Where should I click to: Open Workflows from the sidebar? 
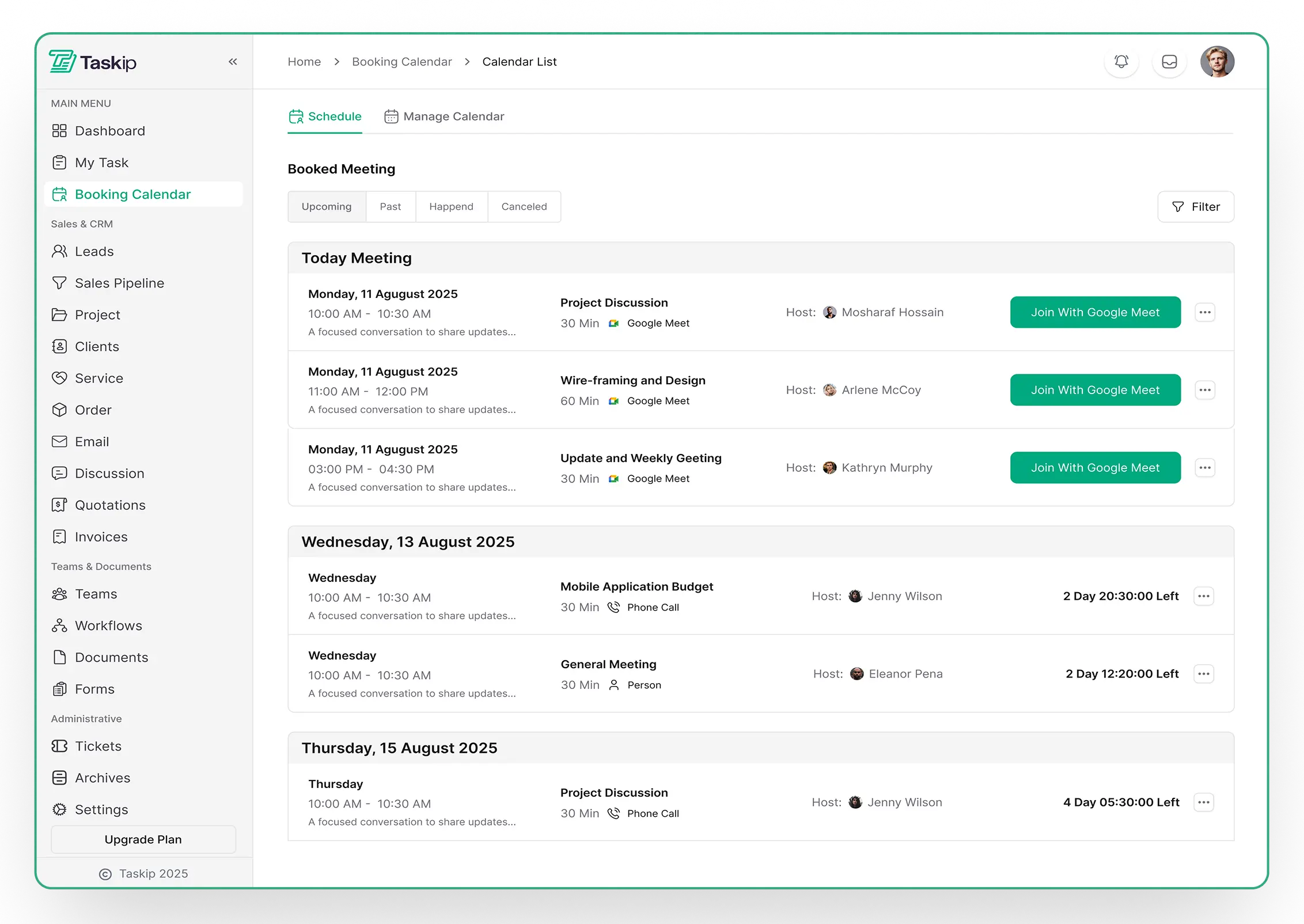click(108, 626)
